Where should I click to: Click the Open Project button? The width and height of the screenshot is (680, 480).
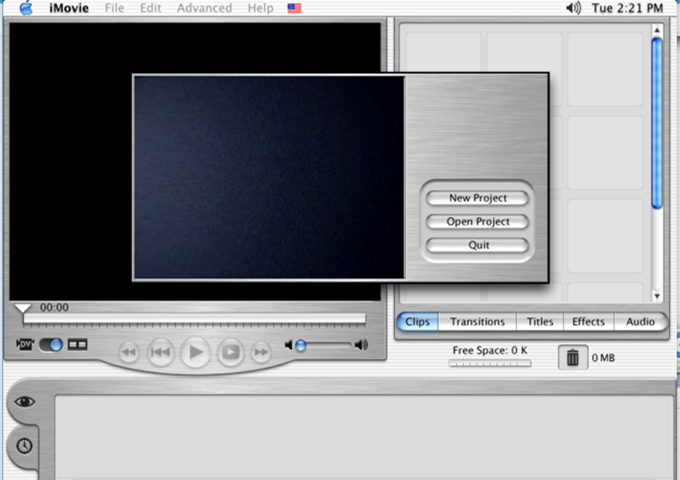point(477,222)
